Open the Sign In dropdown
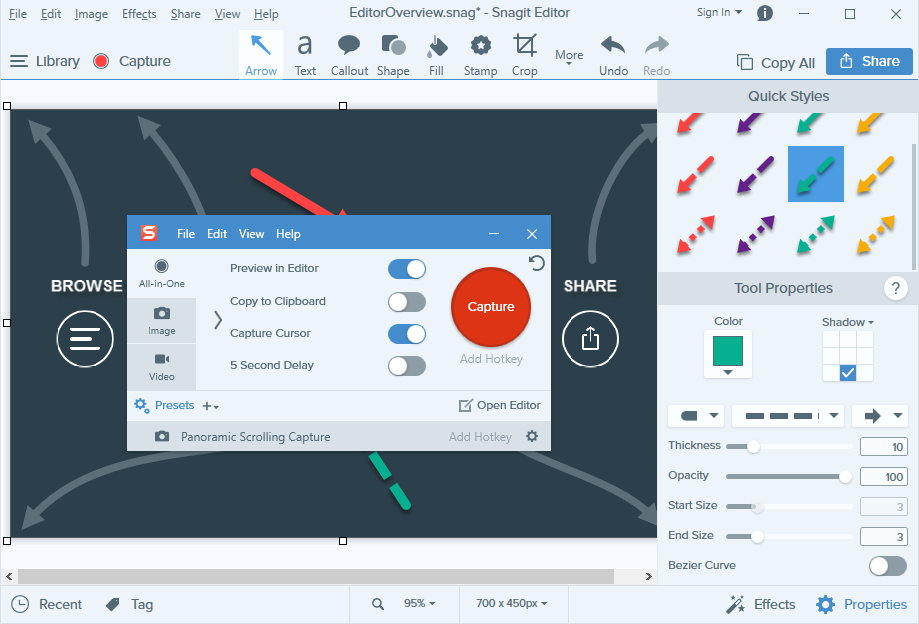 [719, 12]
